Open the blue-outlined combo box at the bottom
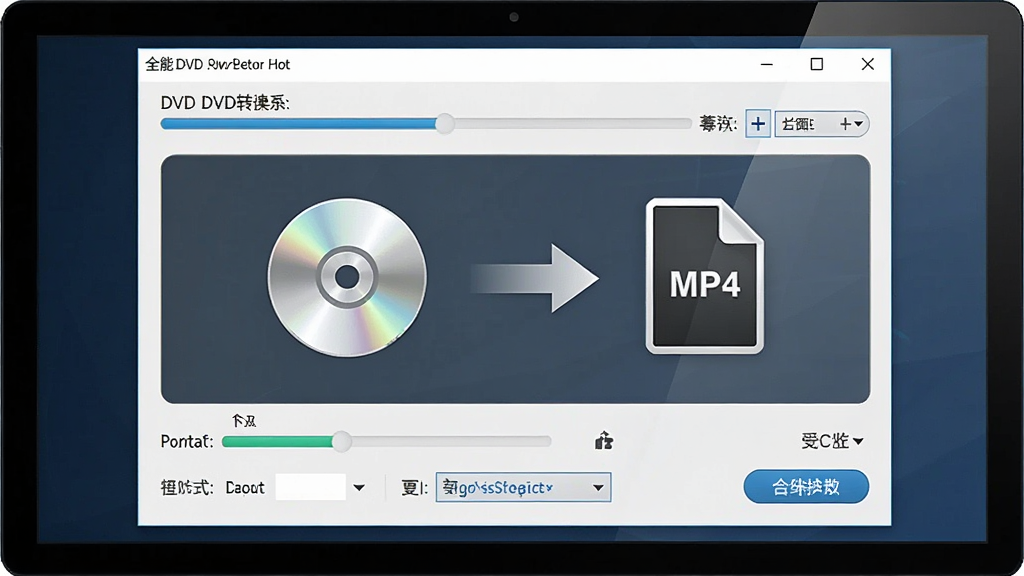 (523, 487)
